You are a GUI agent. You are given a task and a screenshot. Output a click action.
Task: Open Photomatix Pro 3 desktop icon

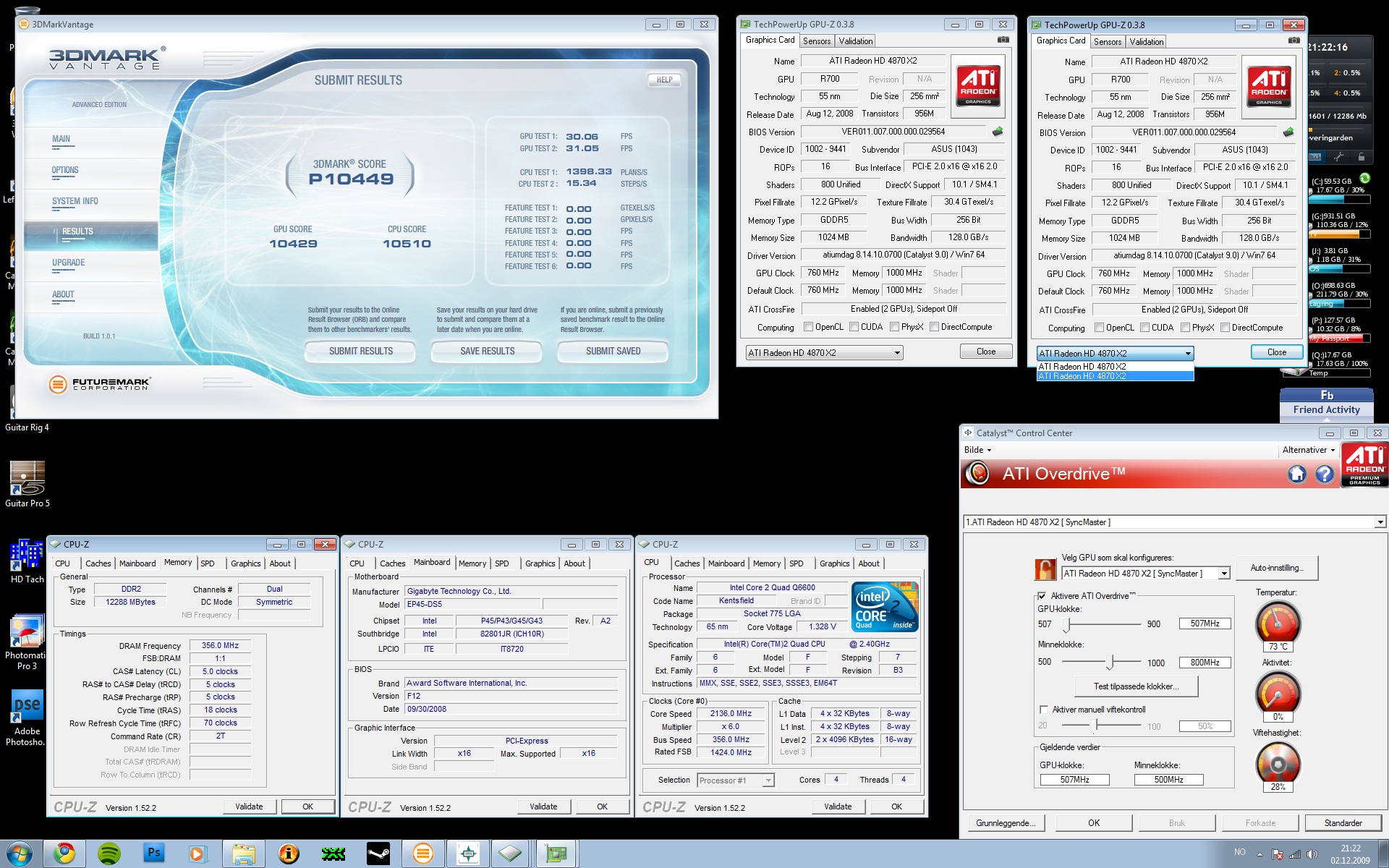tap(27, 642)
